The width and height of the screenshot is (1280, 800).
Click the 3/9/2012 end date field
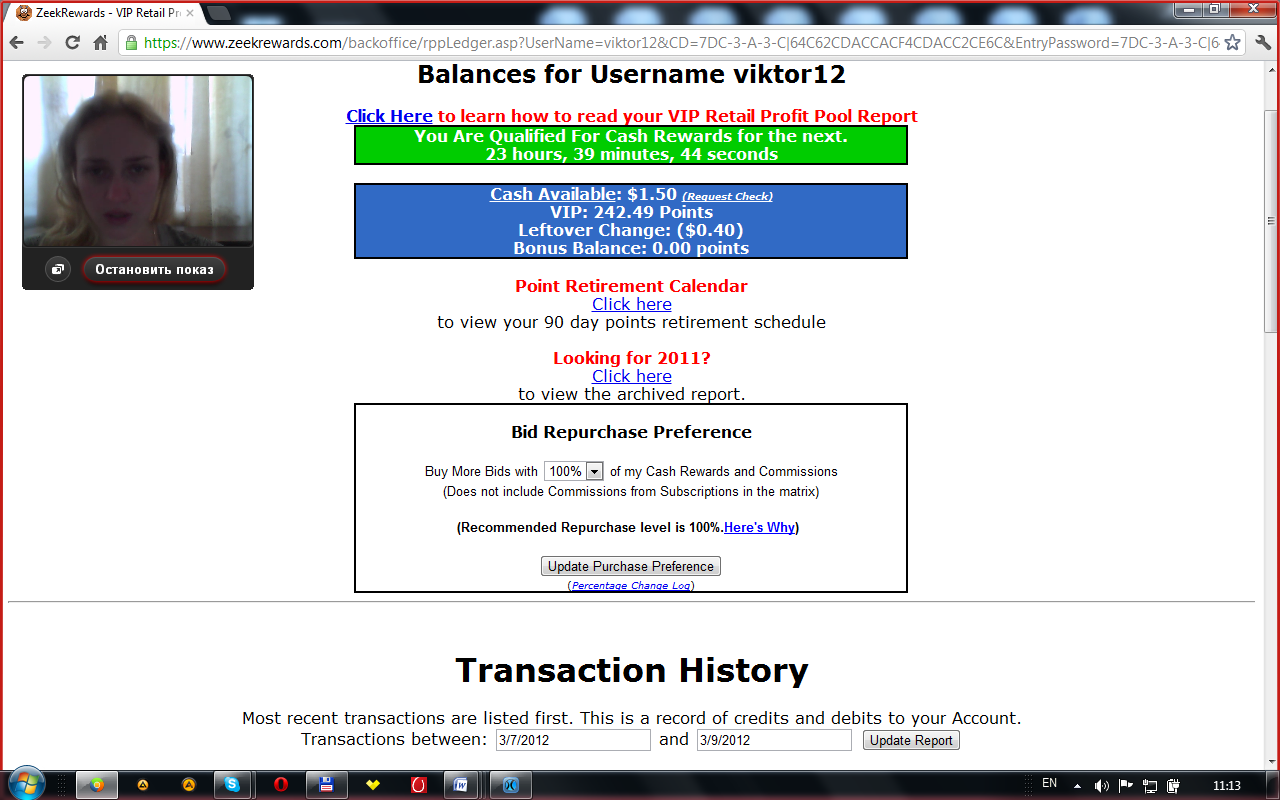774,740
